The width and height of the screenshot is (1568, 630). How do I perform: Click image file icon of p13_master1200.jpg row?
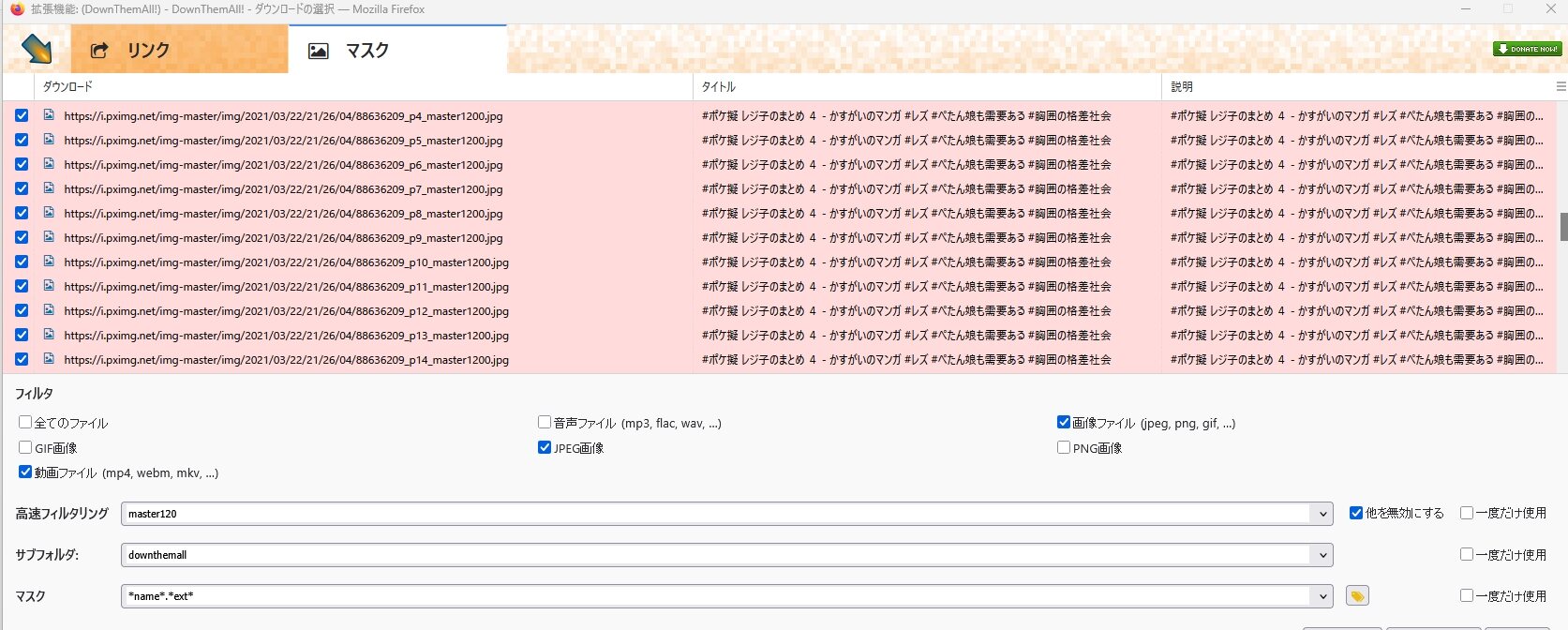(x=49, y=334)
